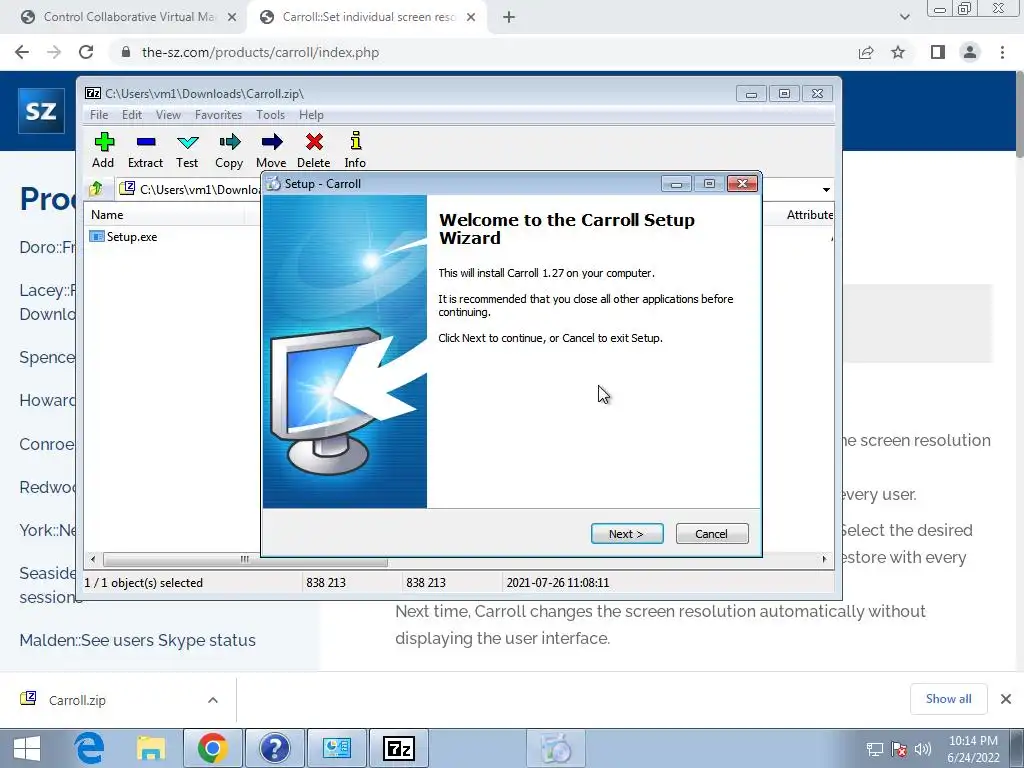Open the 7-Zip View menu
Image resolution: width=1024 pixels, height=768 pixels.
click(x=168, y=115)
